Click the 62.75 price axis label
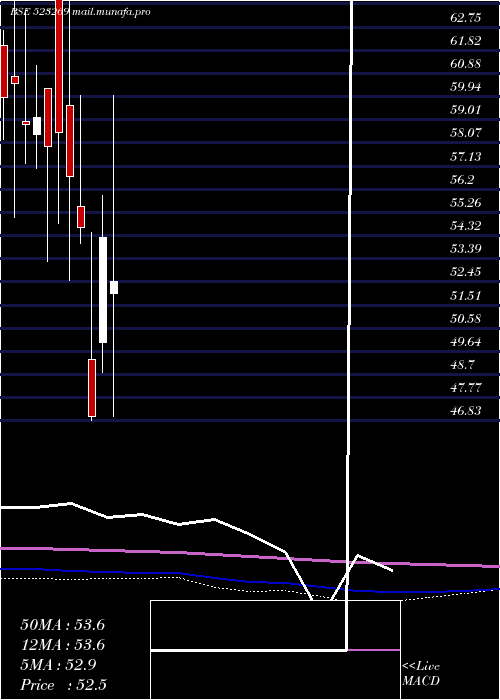The image size is (500, 700). click(x=466, y=18)
